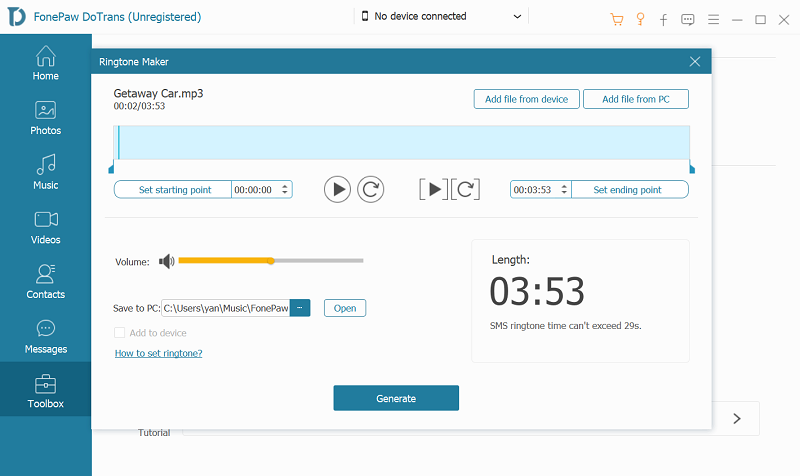Click the key register icon
The height and width of the screenshot is (476, 800).
tap(640, 19)
